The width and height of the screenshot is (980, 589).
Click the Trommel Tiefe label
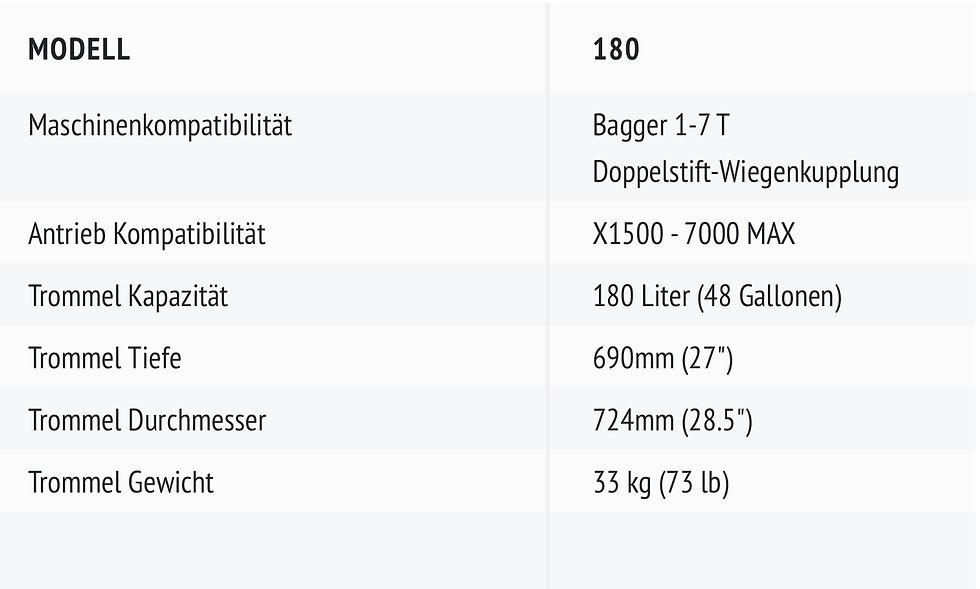(x=105, y=358)
